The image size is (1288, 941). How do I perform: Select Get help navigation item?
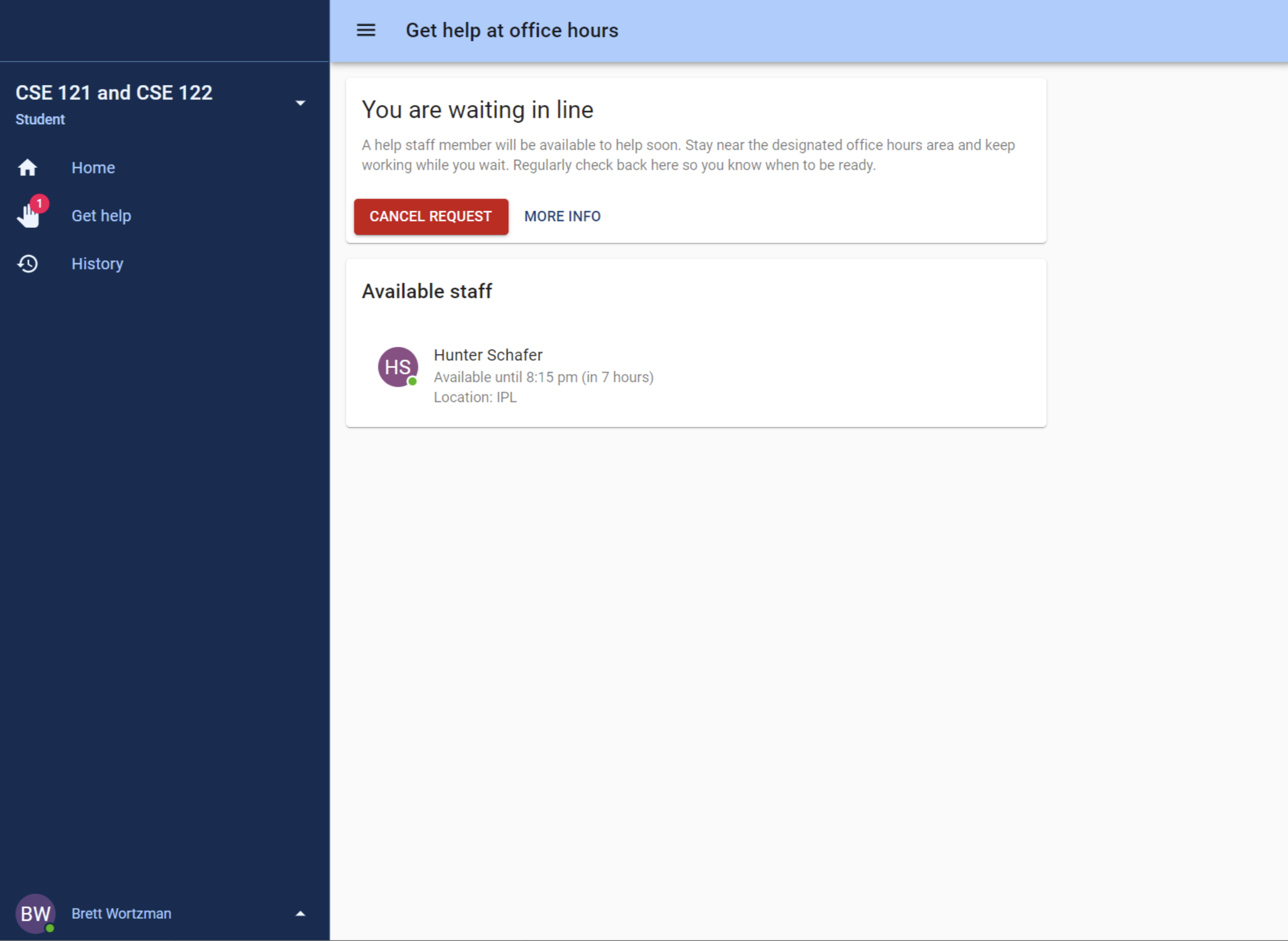coord(101,216)
